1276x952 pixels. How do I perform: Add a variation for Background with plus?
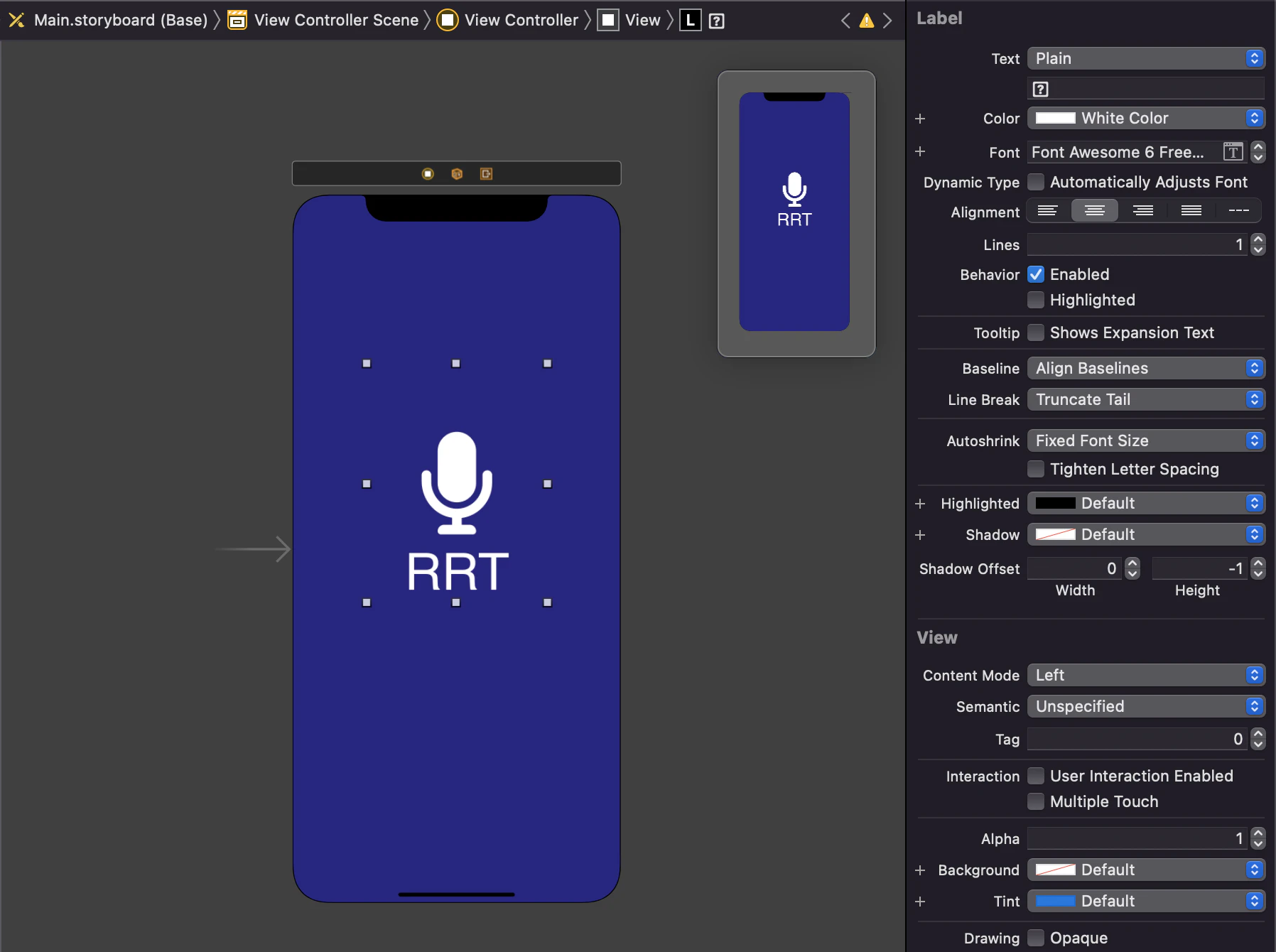pos(920,870)
